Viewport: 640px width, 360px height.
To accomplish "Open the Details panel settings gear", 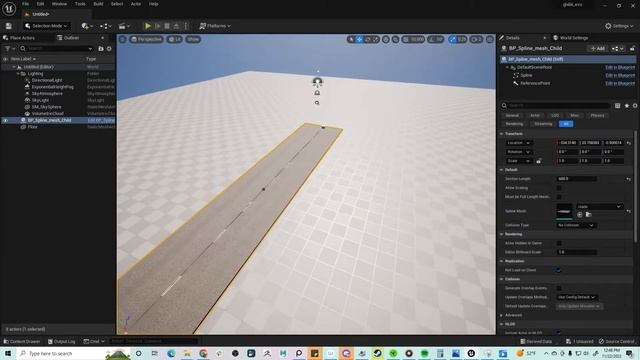I will pos(635,105).
